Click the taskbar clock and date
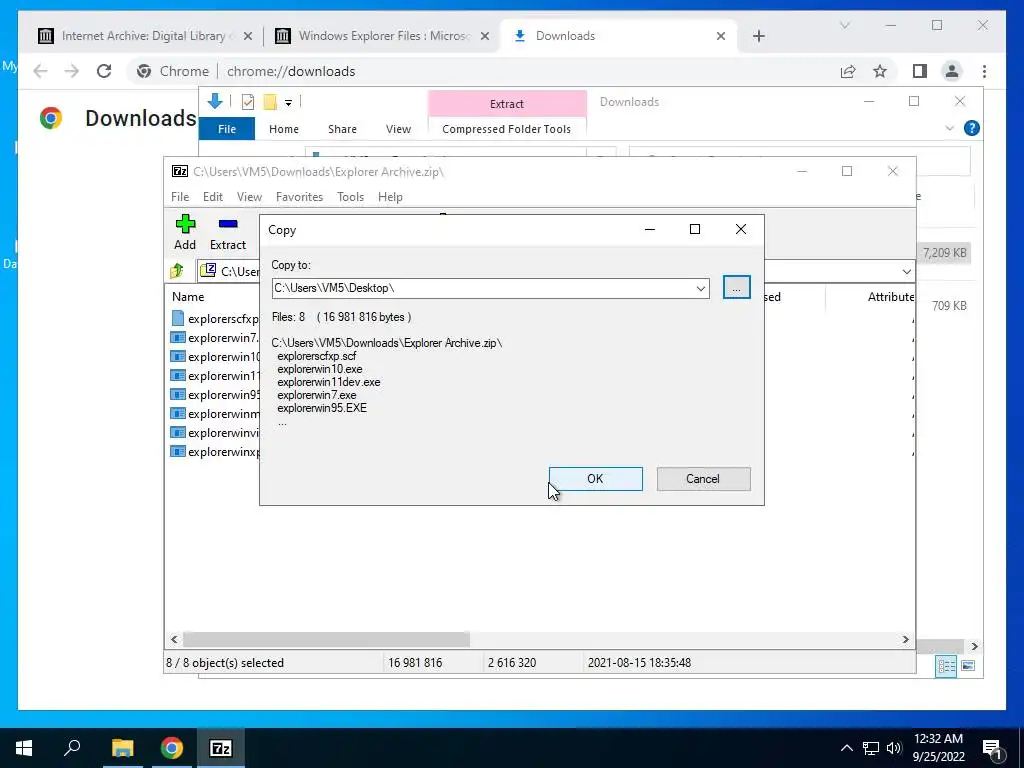Image resolution: width=1024 pixels, height=768 pixels. 938,748
